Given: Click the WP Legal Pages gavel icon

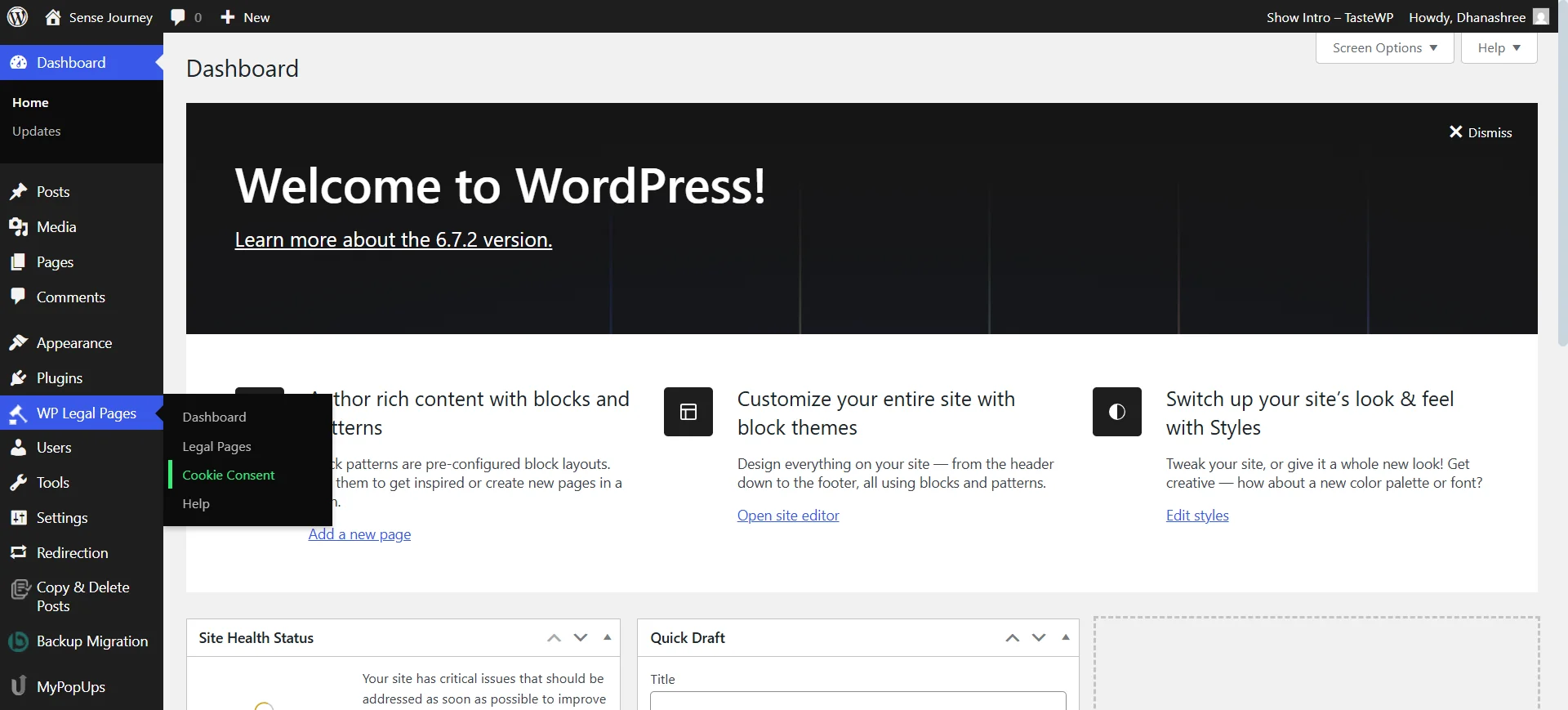Looking at the screenshot, I should coord(18,414).
